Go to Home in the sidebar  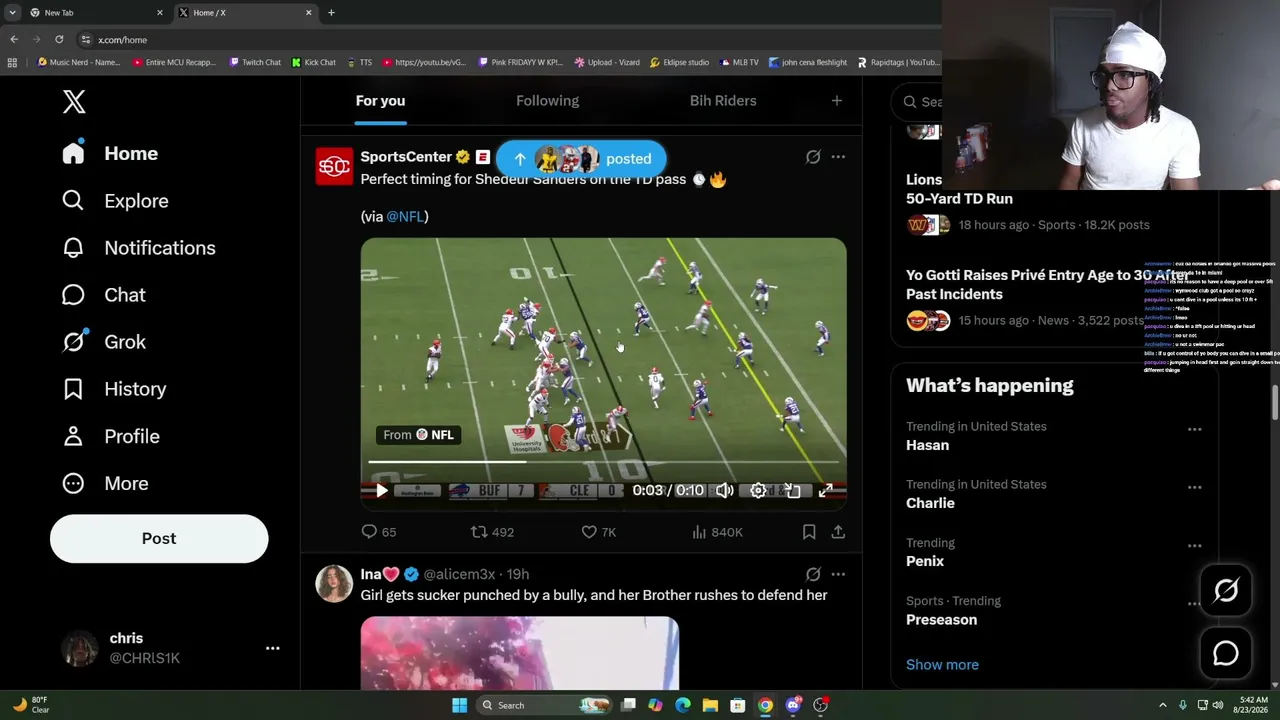[109, 154]
